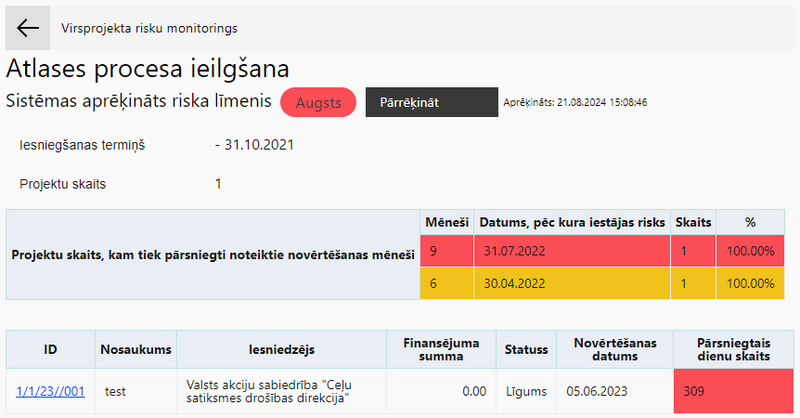Click the red 9 months cell
The width and height of the screenshot is (800, 418).
(447, 251)
